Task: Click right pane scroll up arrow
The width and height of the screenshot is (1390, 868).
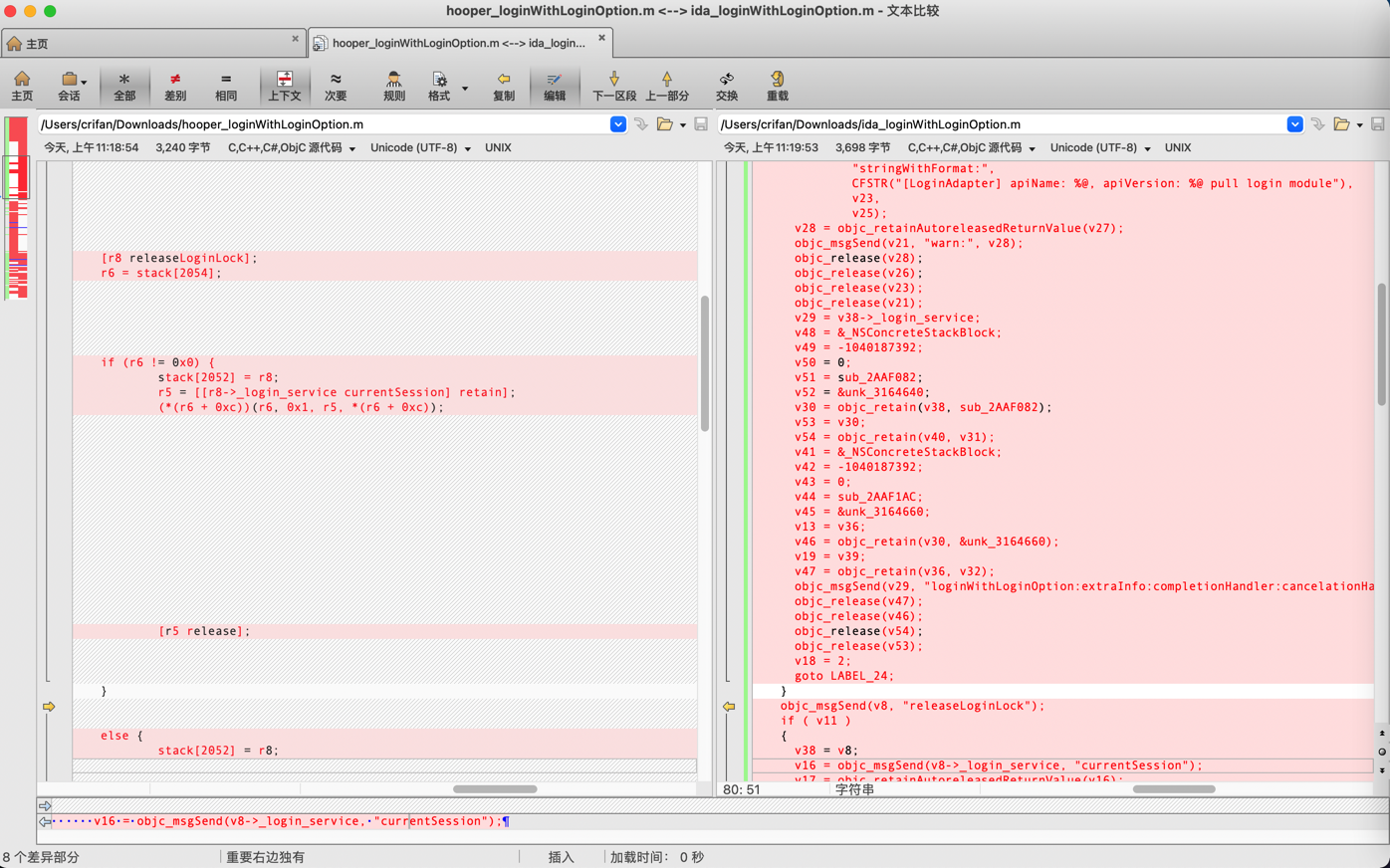Action: [x=1382, y=734]
